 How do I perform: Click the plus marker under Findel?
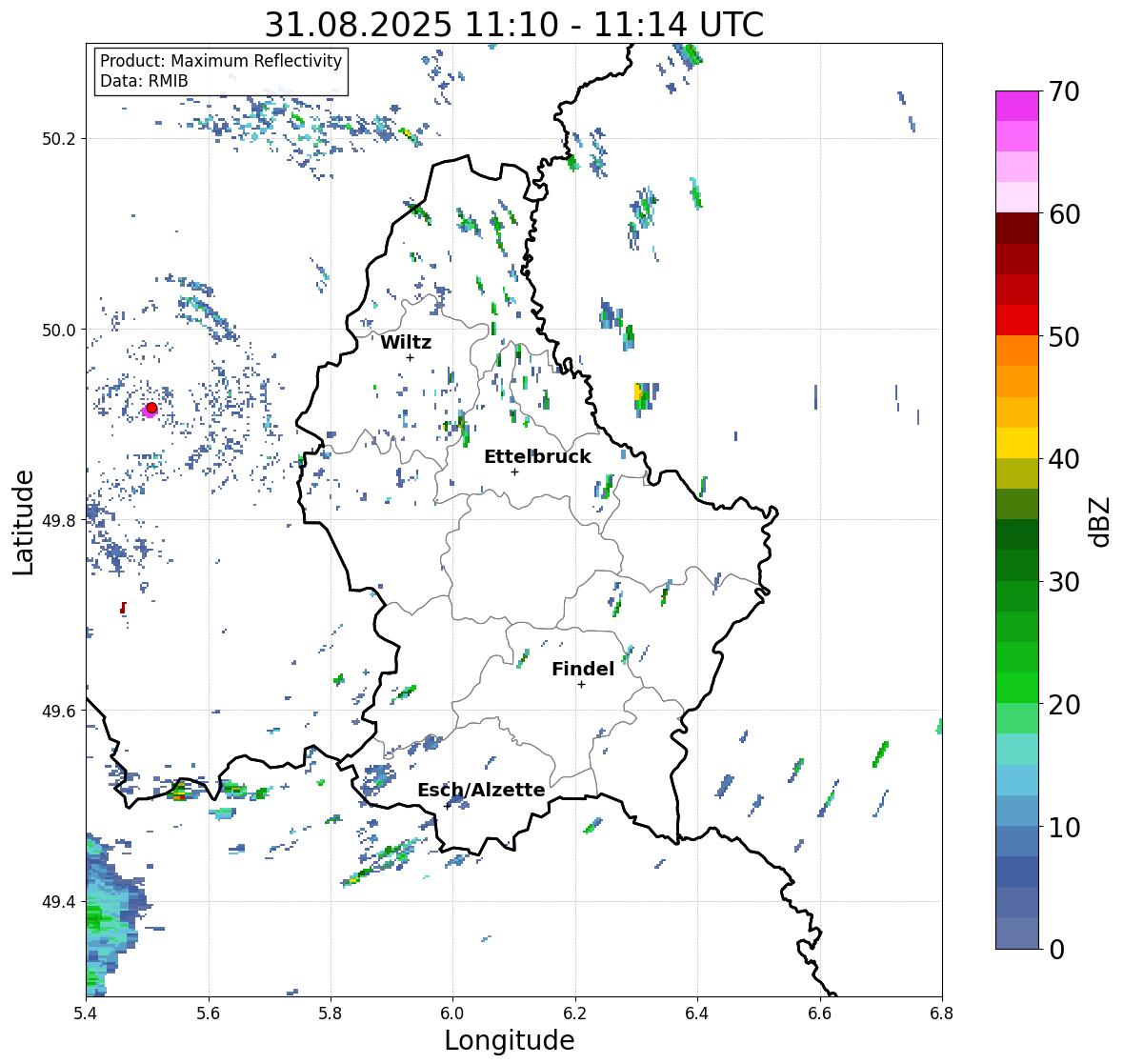coord(582,685)
